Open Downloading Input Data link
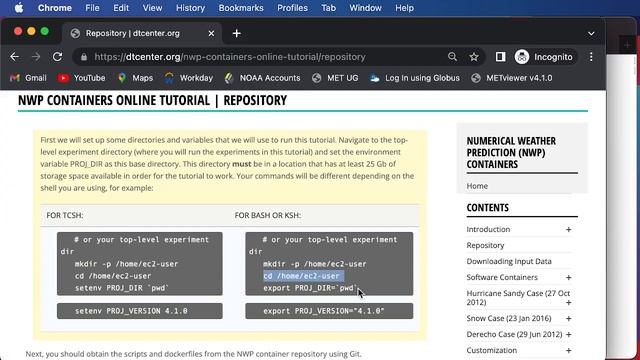Viewport: 640px width, 360px height. pyautogui.click(x=509, y=261)
